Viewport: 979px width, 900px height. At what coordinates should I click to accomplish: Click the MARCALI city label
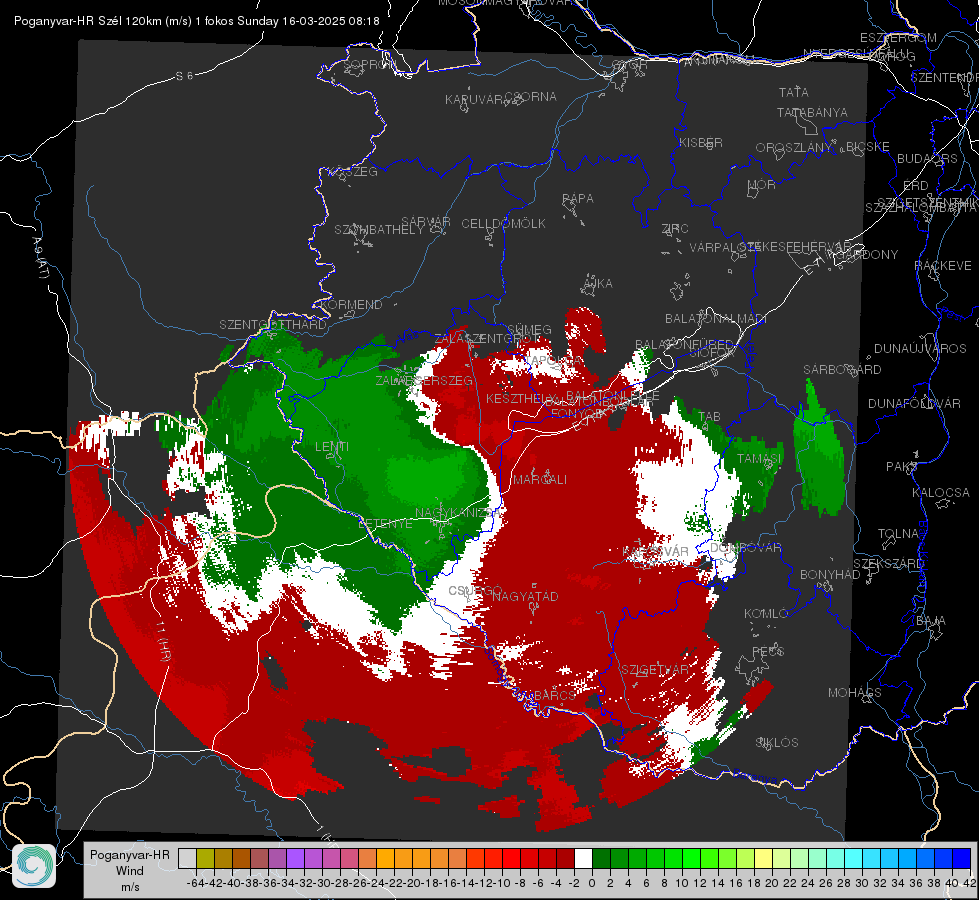(x=540, y=479)
